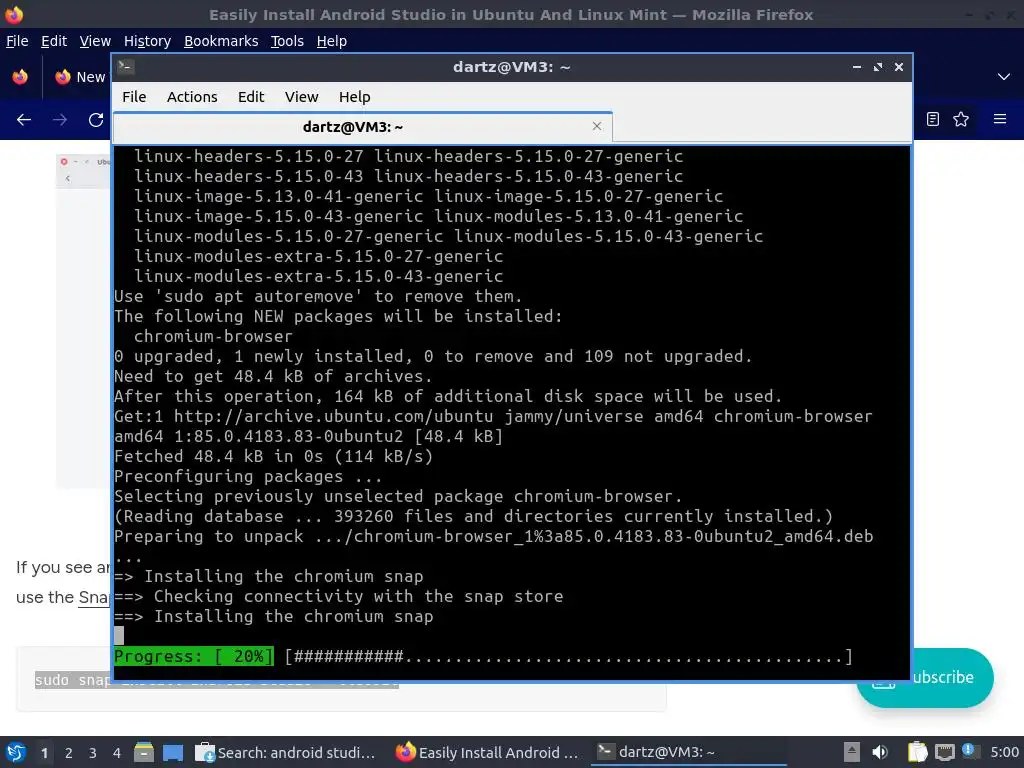
Task: Open Firefox File menu
Action: tap(17, 41)
